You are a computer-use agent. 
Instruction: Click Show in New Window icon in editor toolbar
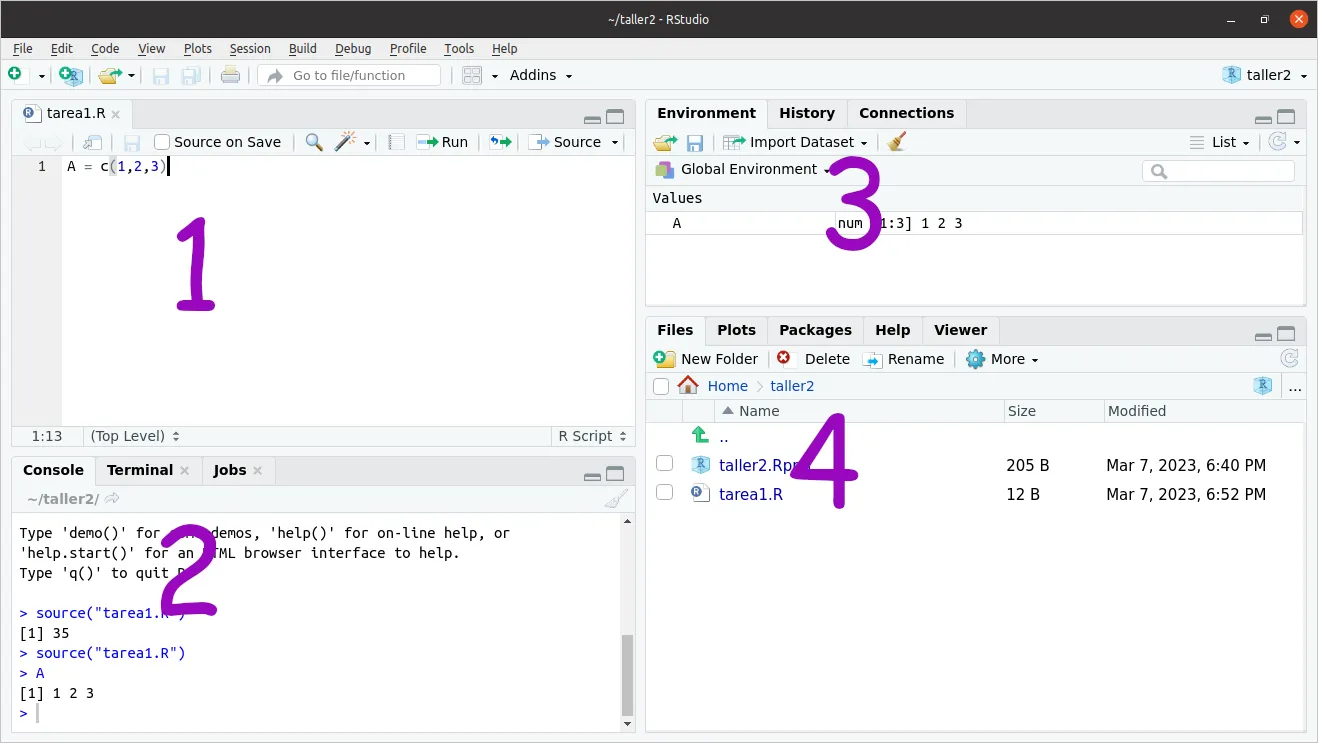tap(93, 142)
